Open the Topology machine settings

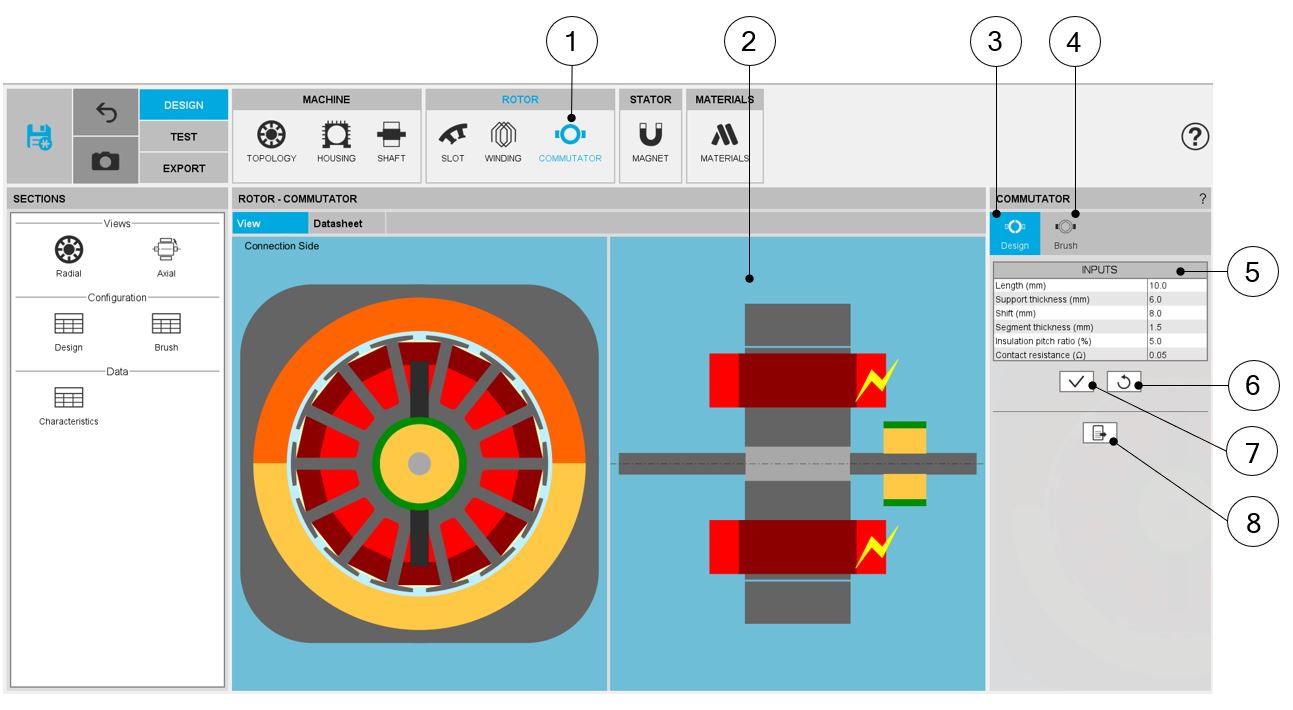coord(271,141)
